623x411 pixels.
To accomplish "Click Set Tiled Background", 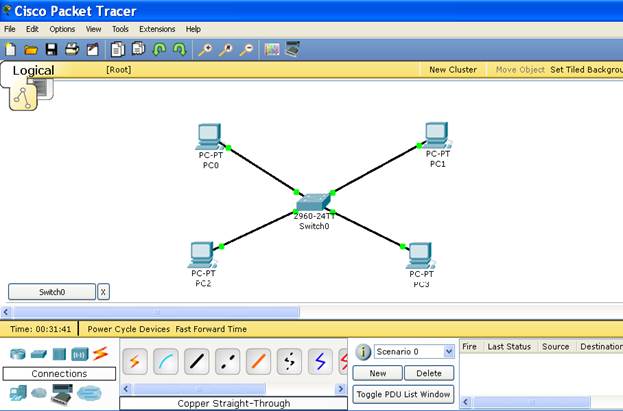I will 586,70.
